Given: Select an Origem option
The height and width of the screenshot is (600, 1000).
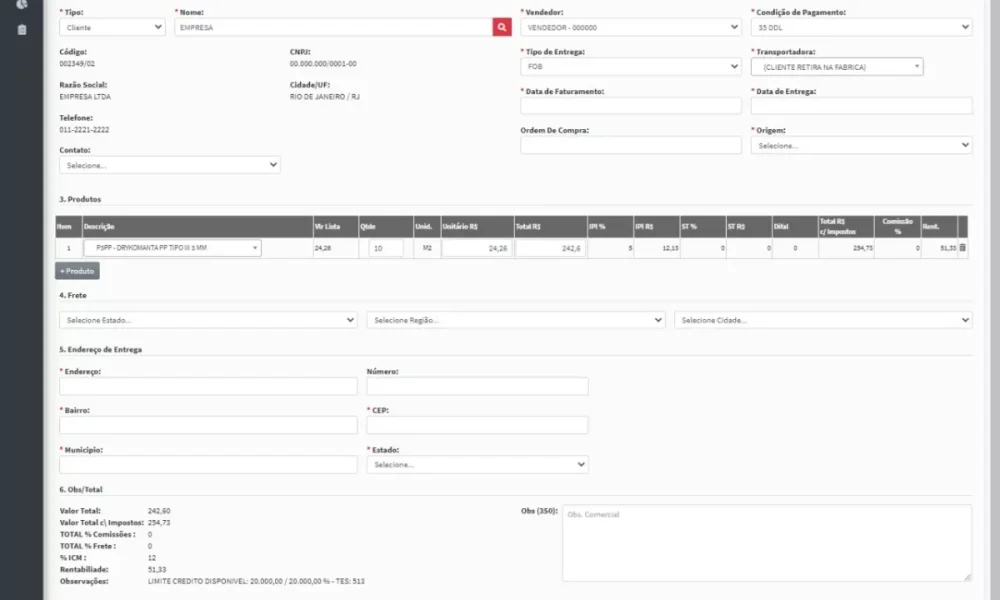Looking at the screenshot, I should pyautogui.click(x=861, y=145).
